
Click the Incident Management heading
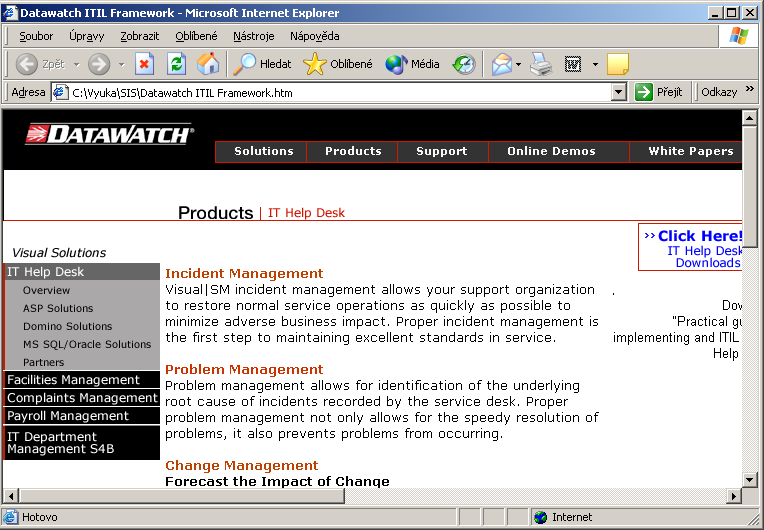point(244,273)
